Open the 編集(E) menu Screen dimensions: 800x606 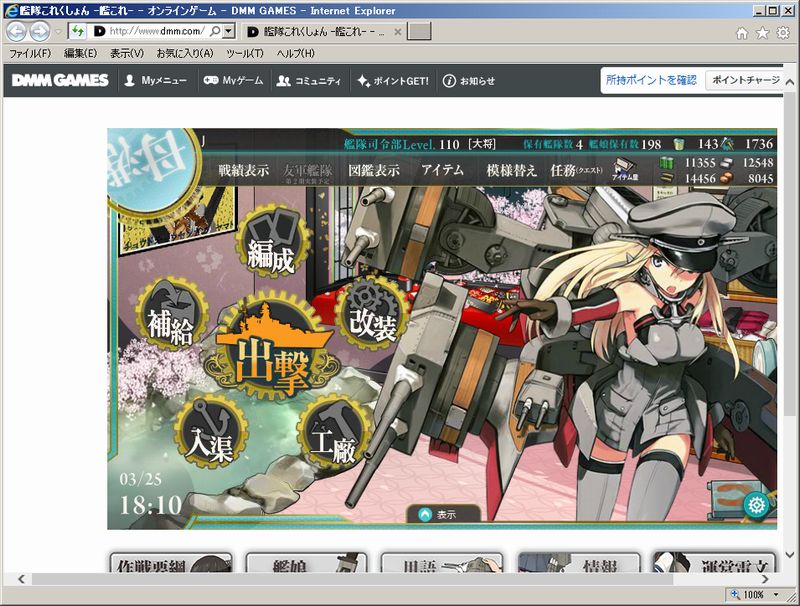[80, 53]
